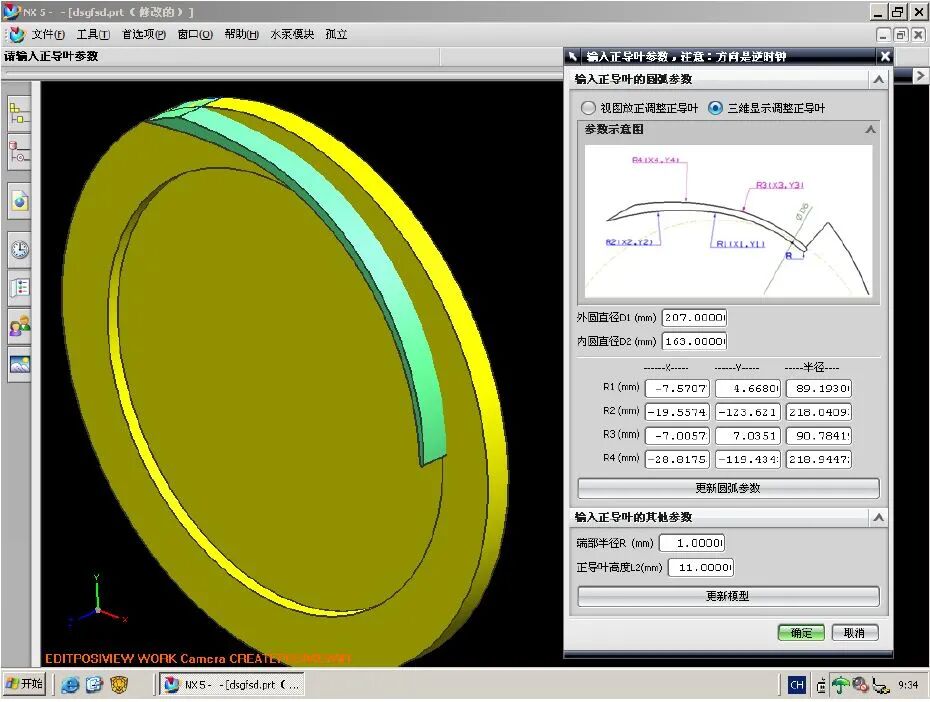The width and height of the screenshot is (930, 702).
Task: Click the outer diameter D1 field
Action: 695,318
